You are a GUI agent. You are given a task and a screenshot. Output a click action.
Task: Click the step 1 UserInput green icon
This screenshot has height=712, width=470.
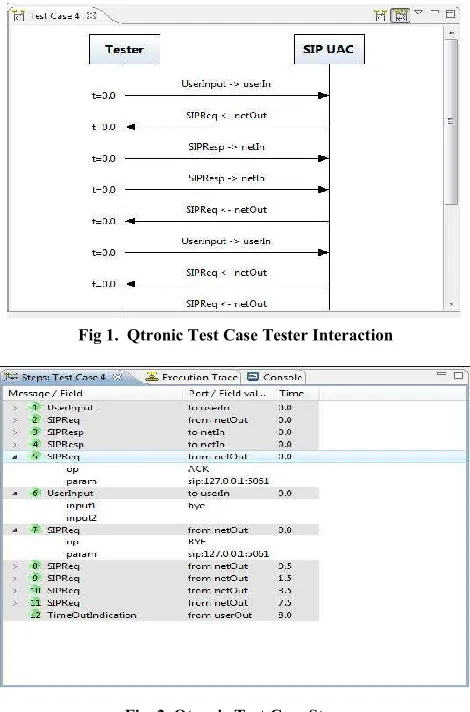point(35,407)
